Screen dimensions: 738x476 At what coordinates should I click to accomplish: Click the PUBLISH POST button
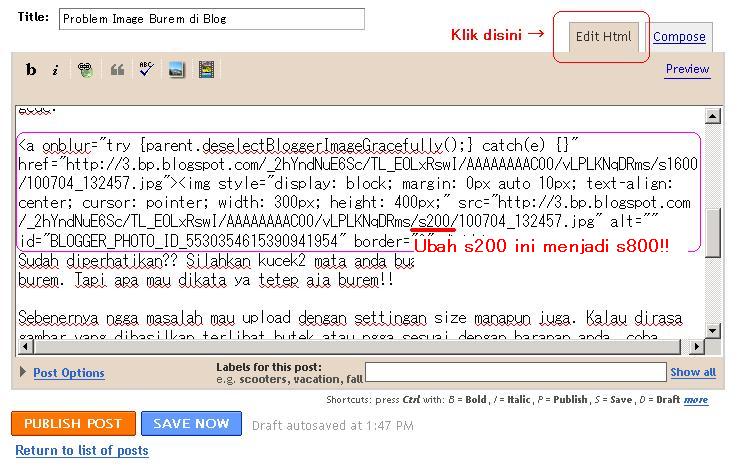(x=73, y=423)
